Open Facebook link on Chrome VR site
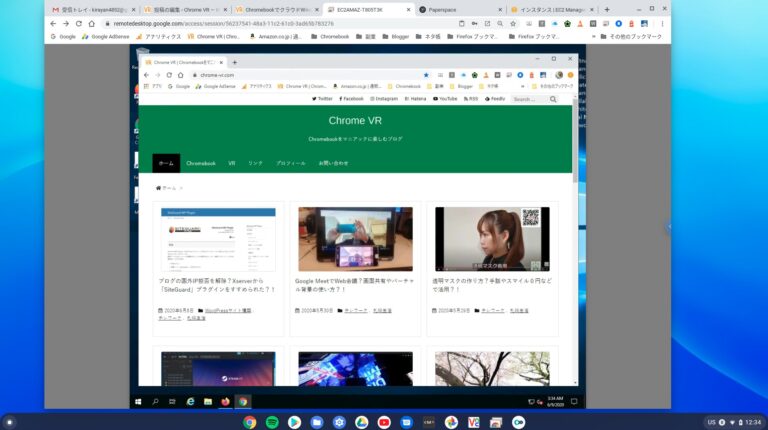Image resolution: width=768 pixels, height=430 pixels. click(351, 99)
